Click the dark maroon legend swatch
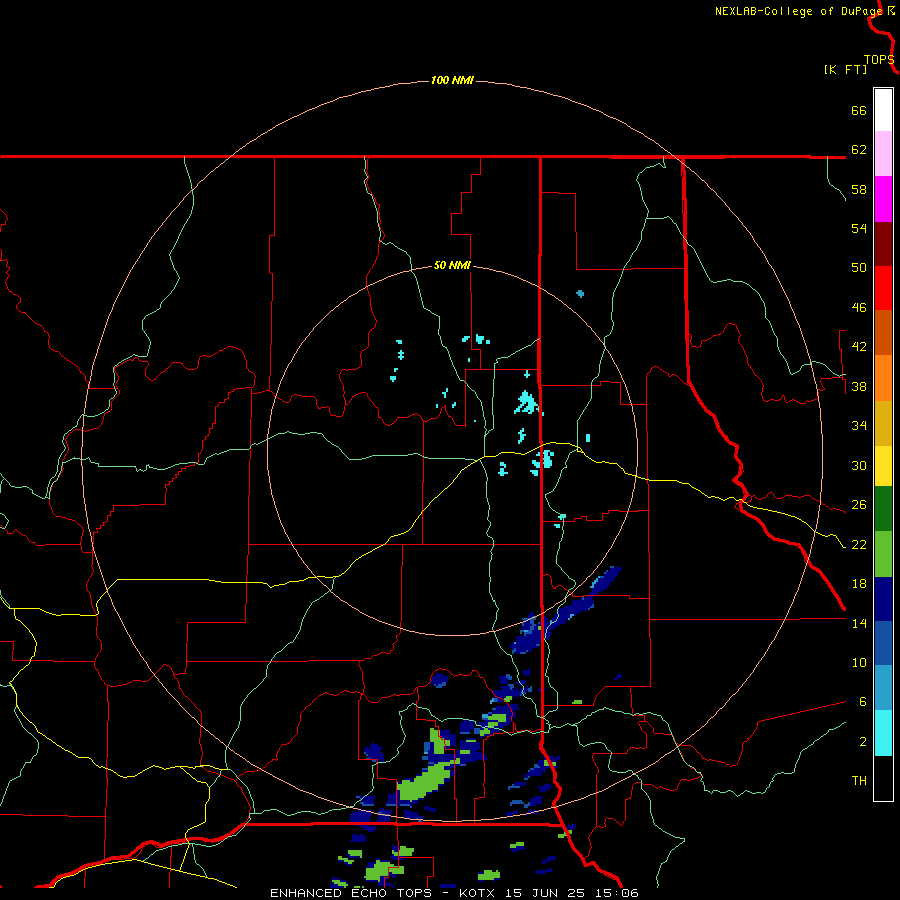 click(883, 244)
